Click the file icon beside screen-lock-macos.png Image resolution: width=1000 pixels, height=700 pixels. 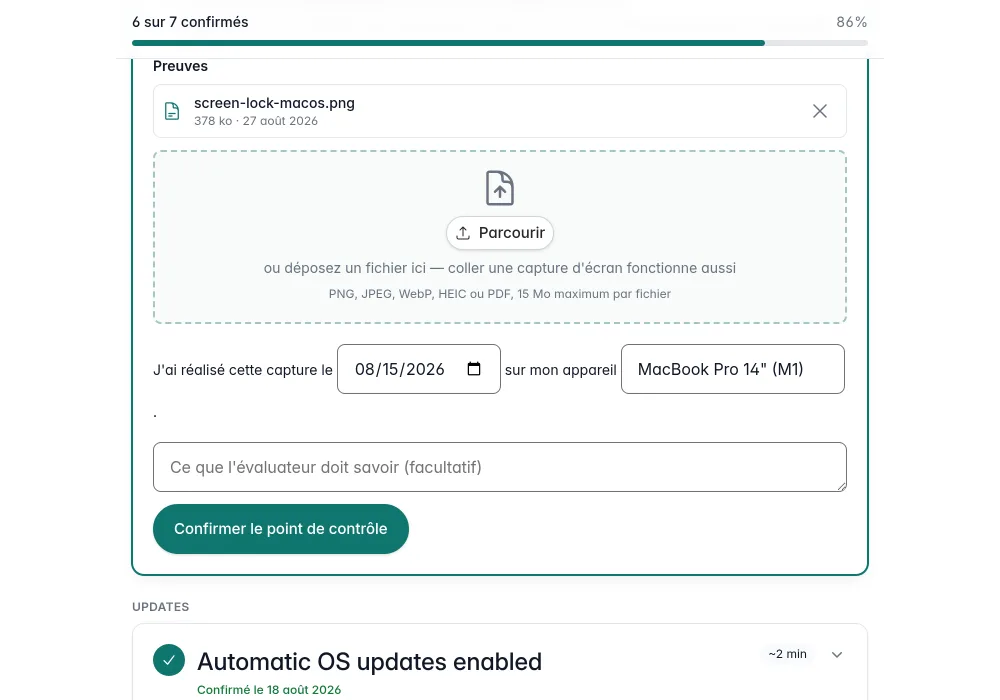pyautogui.click(x=172, y=111)
